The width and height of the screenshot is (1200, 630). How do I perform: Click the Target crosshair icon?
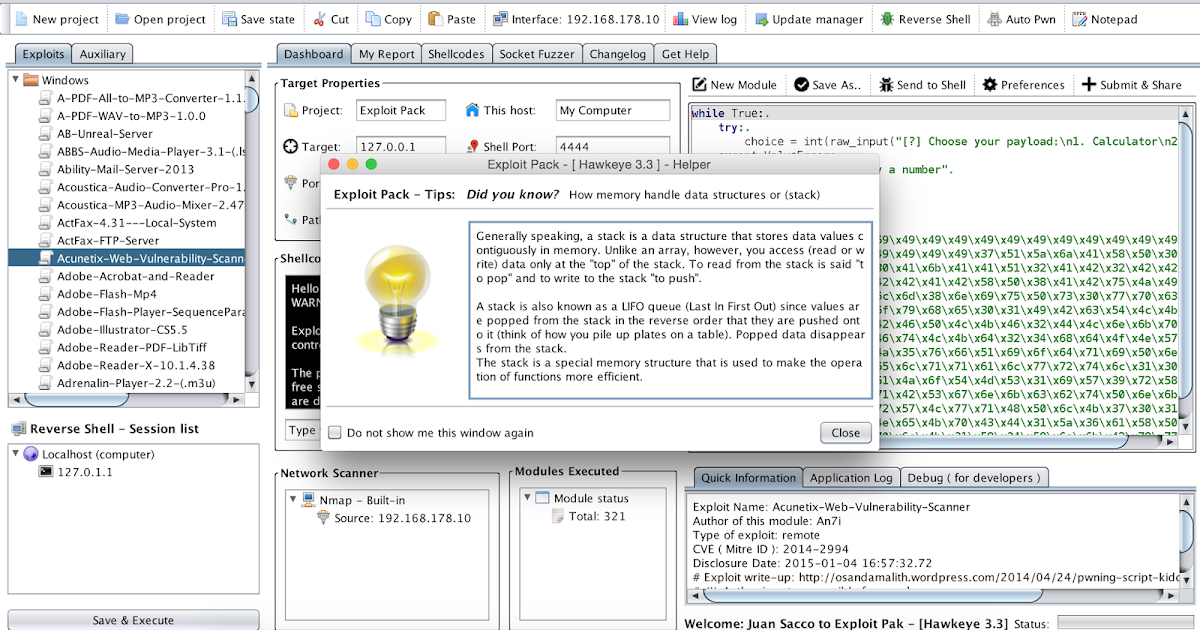(291, 147)
